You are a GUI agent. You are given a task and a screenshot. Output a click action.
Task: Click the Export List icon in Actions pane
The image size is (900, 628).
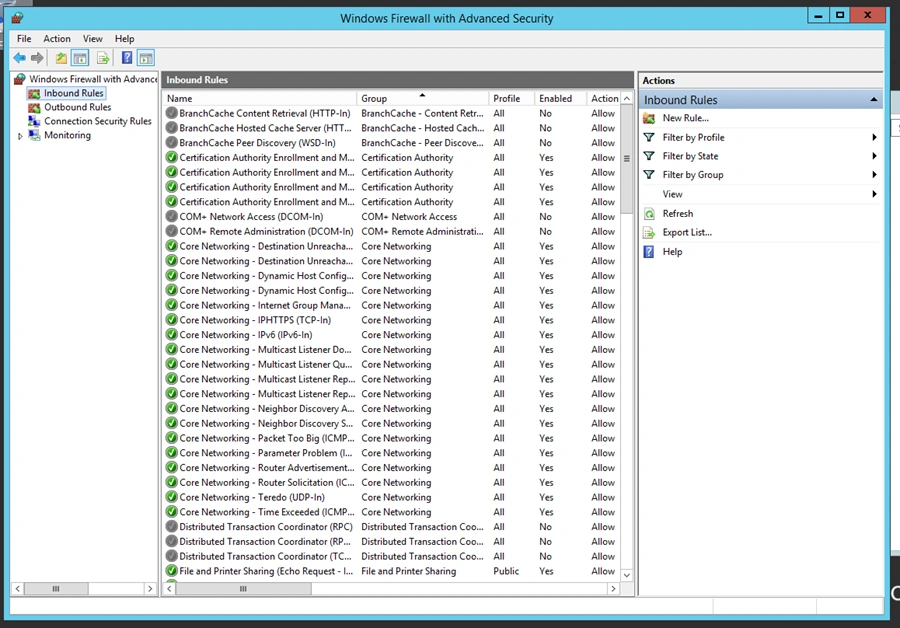[649, 232]
